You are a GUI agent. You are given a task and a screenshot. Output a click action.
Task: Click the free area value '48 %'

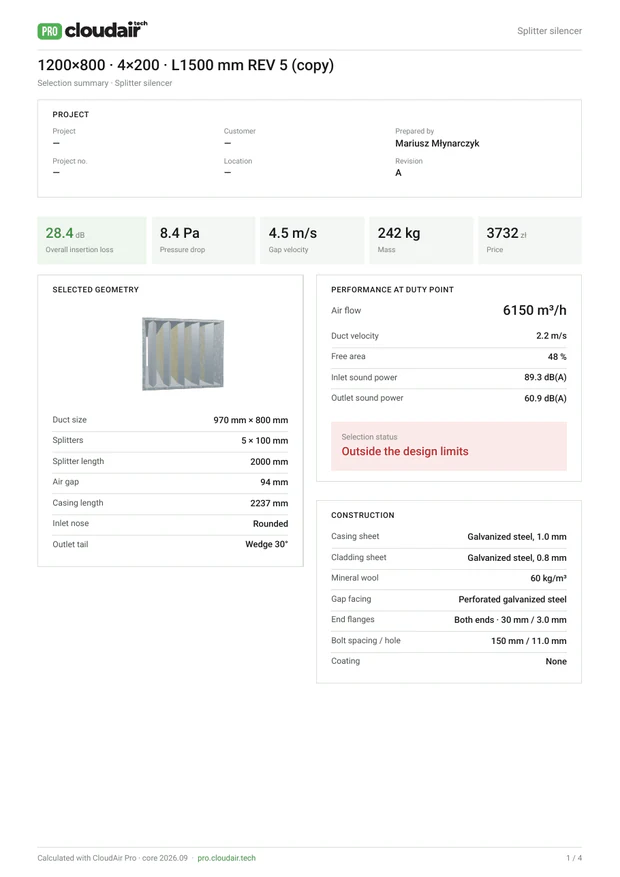pyautogui.click(x=557, y=356)
